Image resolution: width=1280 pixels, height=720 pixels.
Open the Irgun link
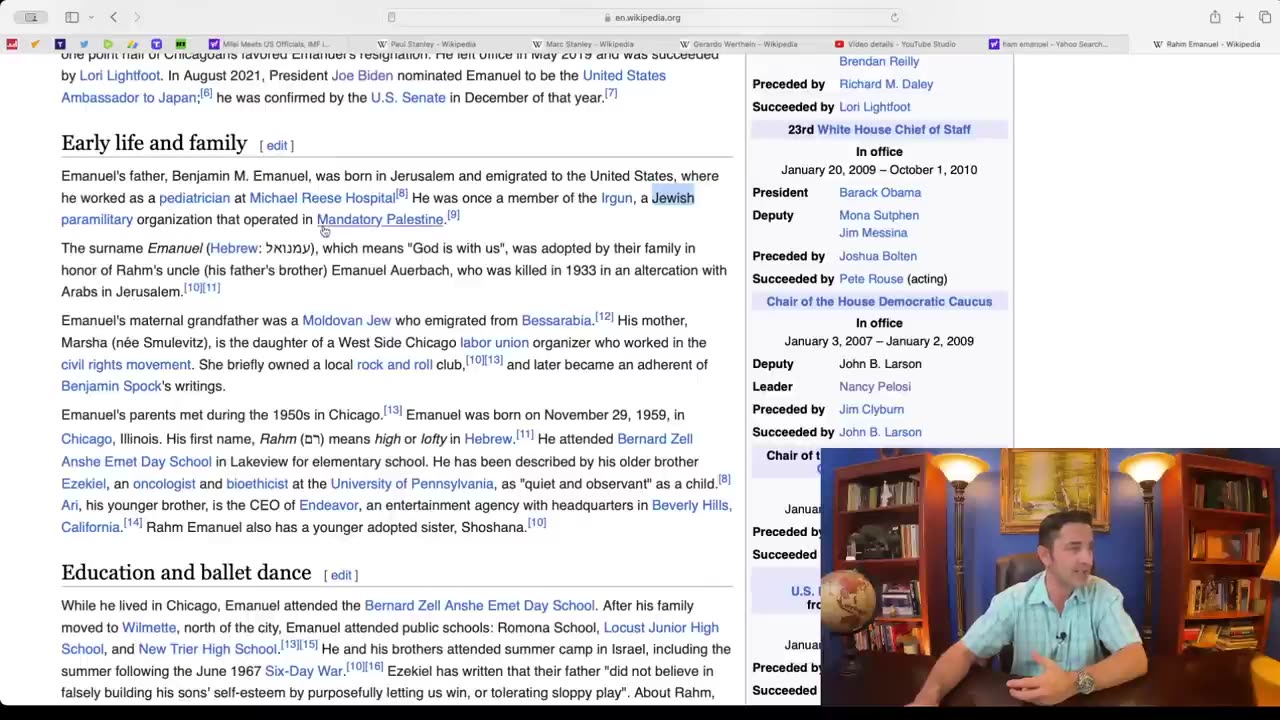tap(616, 198)
